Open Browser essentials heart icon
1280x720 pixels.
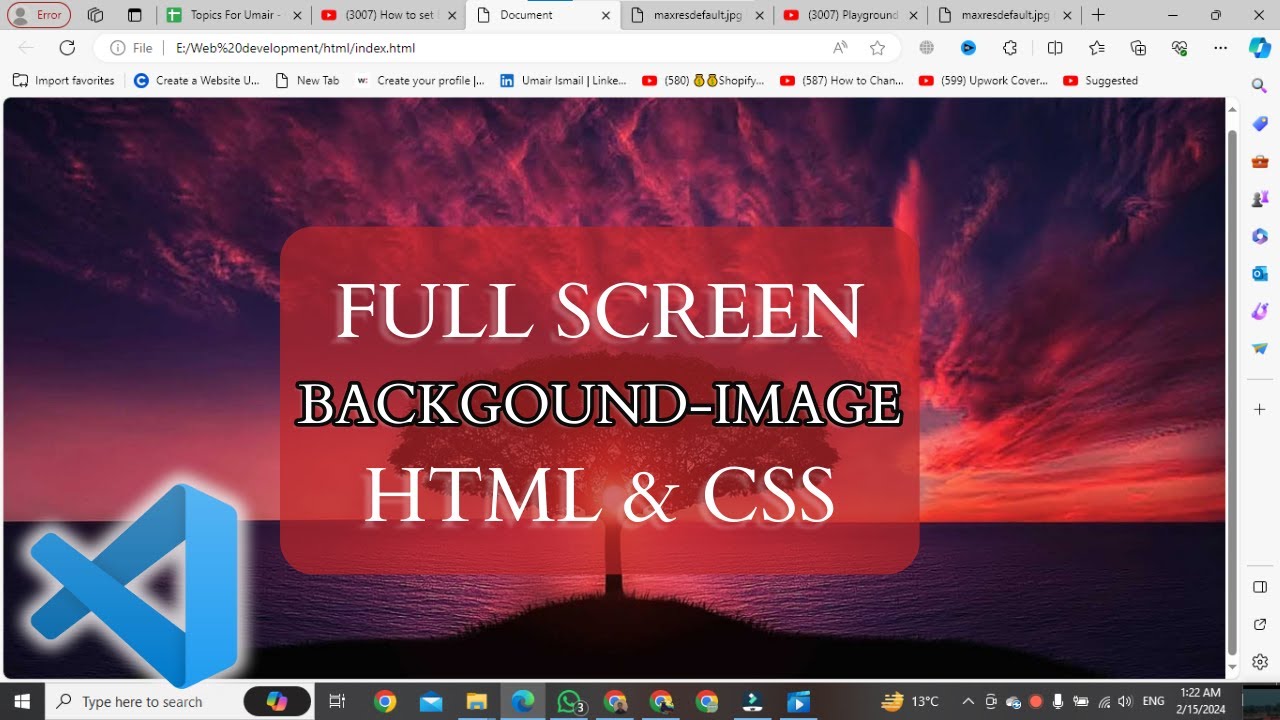1179,48
